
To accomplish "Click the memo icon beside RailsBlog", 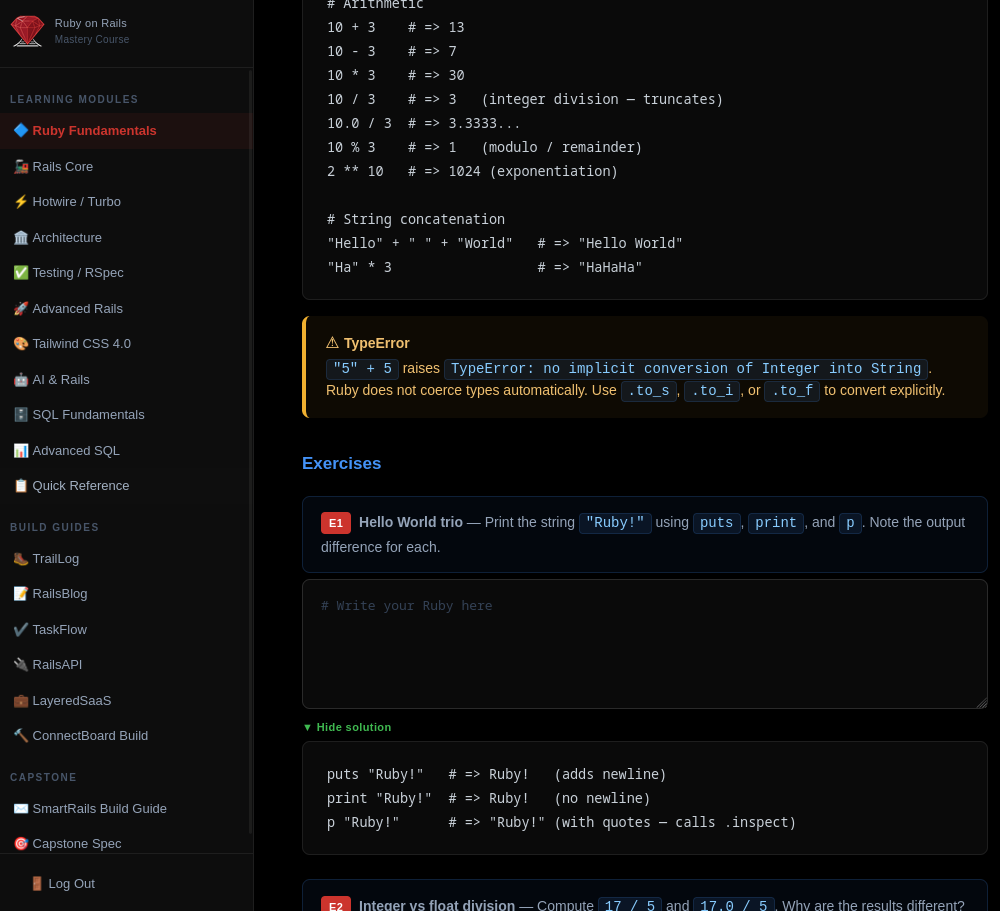I will 21,593.
